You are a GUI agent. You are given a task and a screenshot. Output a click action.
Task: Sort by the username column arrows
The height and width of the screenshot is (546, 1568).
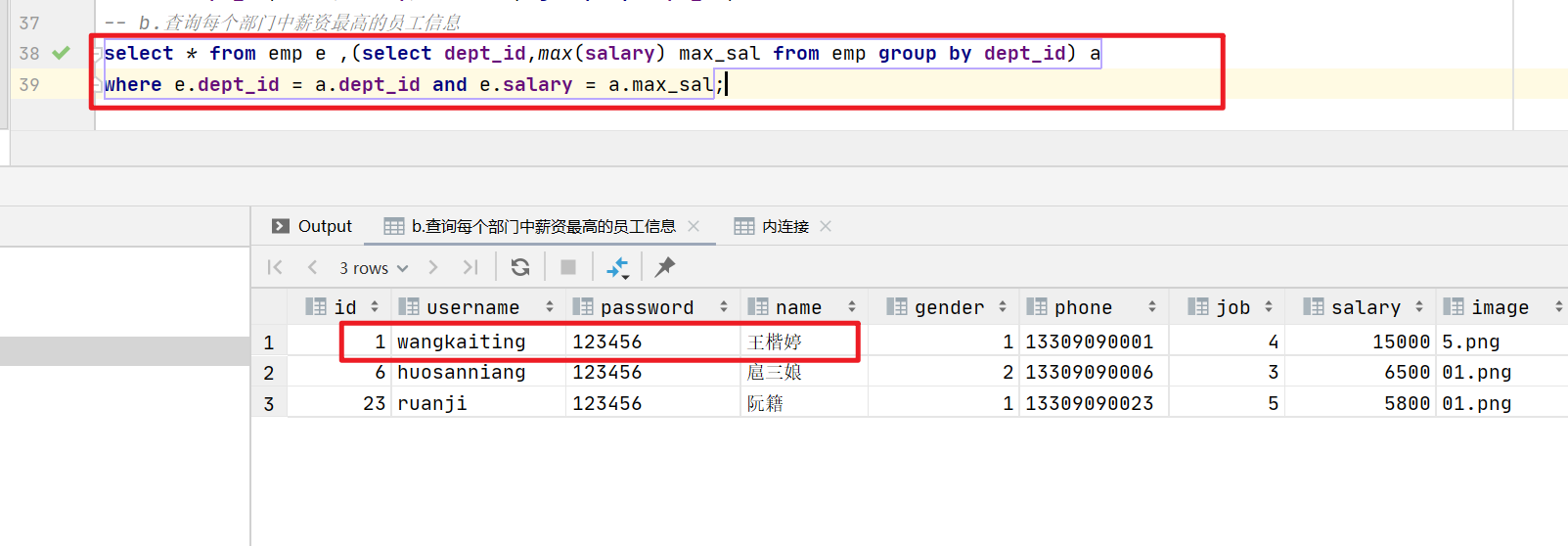point(550,307)
